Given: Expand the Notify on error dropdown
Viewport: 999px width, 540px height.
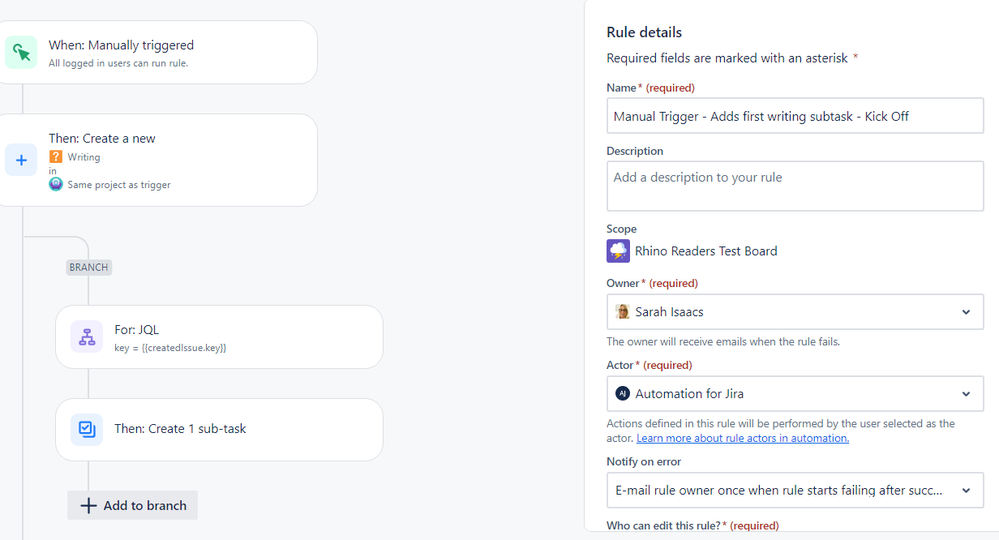Looking at the screenshot, I should tap(795, 490).
